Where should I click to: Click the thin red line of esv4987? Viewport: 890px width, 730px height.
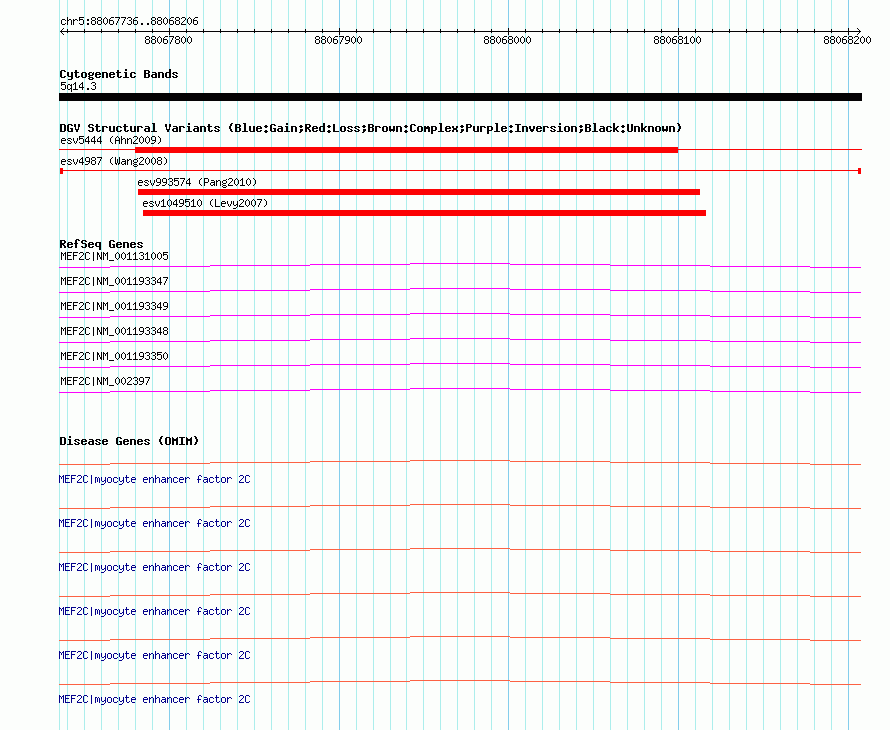[460, 171]
